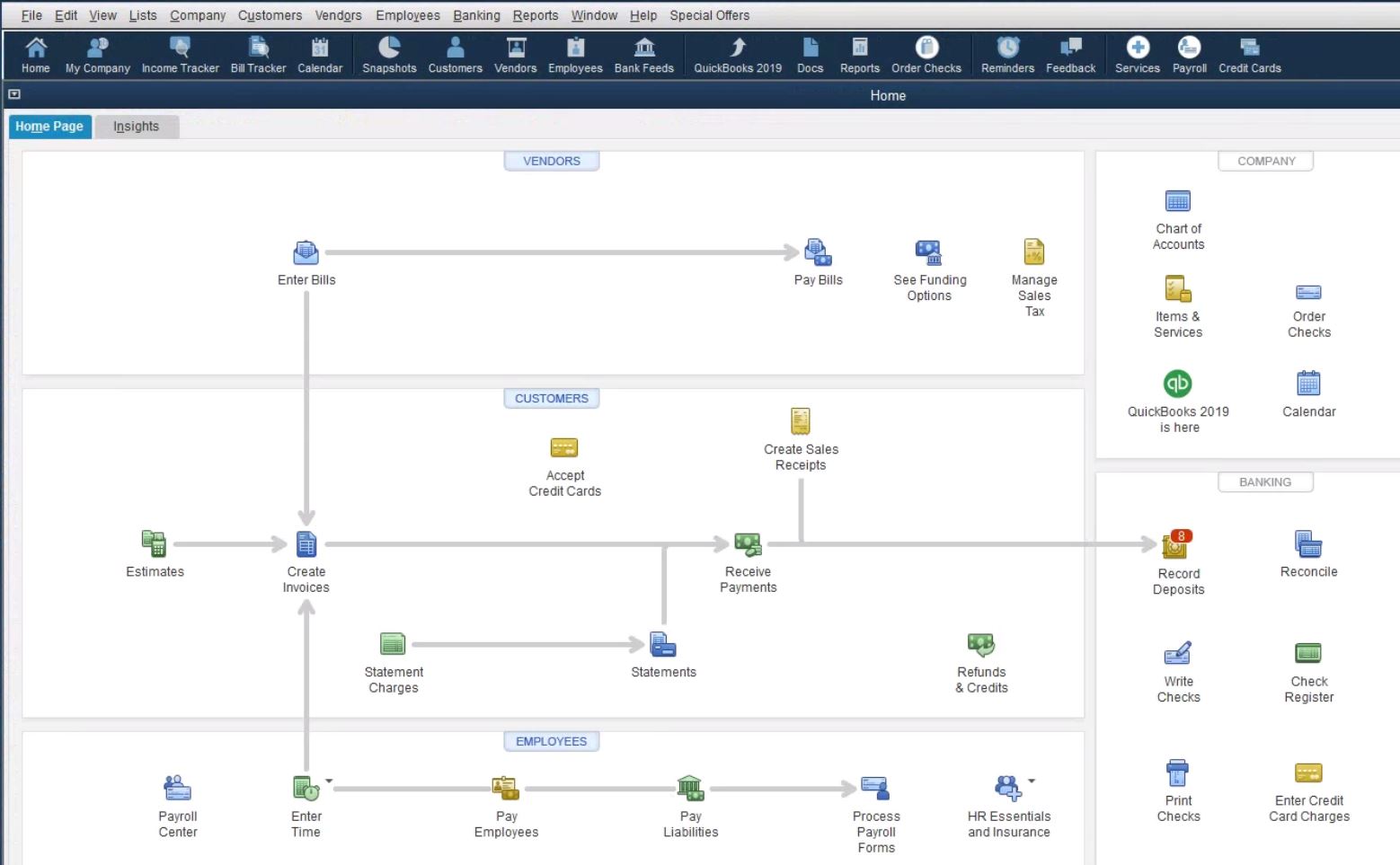Open the Lists menu
The height and width of the screenshot is (865, 1400).
(x=143, y=15)
